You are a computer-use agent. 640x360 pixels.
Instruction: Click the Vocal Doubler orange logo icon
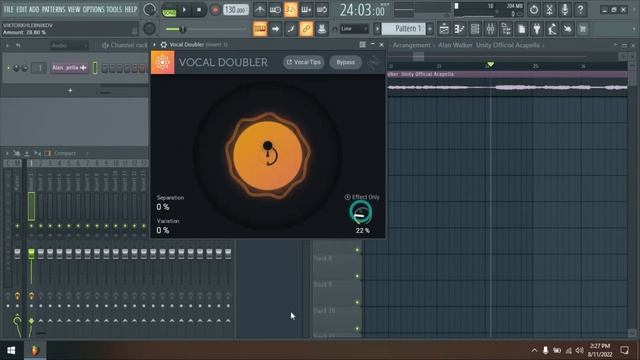162,62
